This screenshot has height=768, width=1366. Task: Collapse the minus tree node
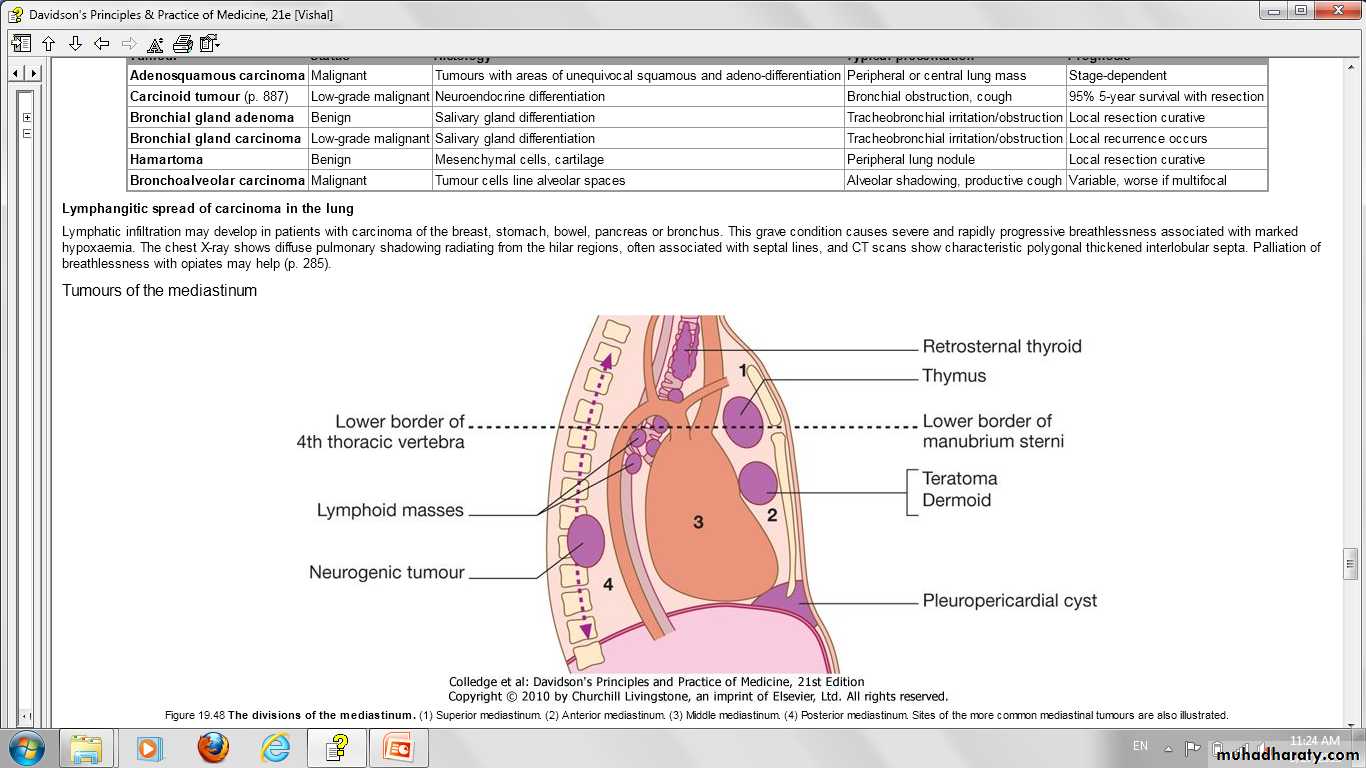click(x=27, y=133)
